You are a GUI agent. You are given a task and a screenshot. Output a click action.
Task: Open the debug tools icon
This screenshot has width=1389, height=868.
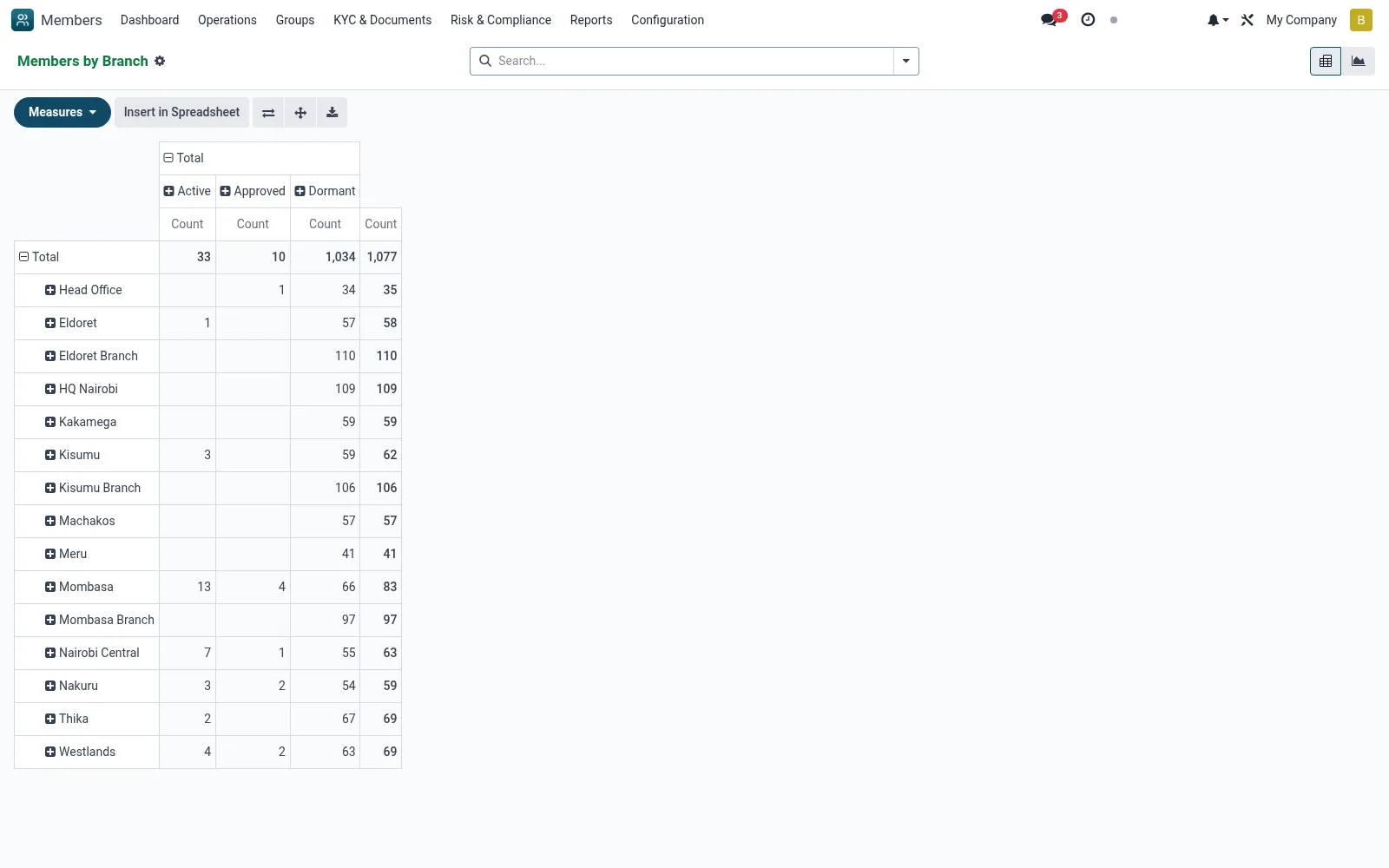coord(1247,20)
